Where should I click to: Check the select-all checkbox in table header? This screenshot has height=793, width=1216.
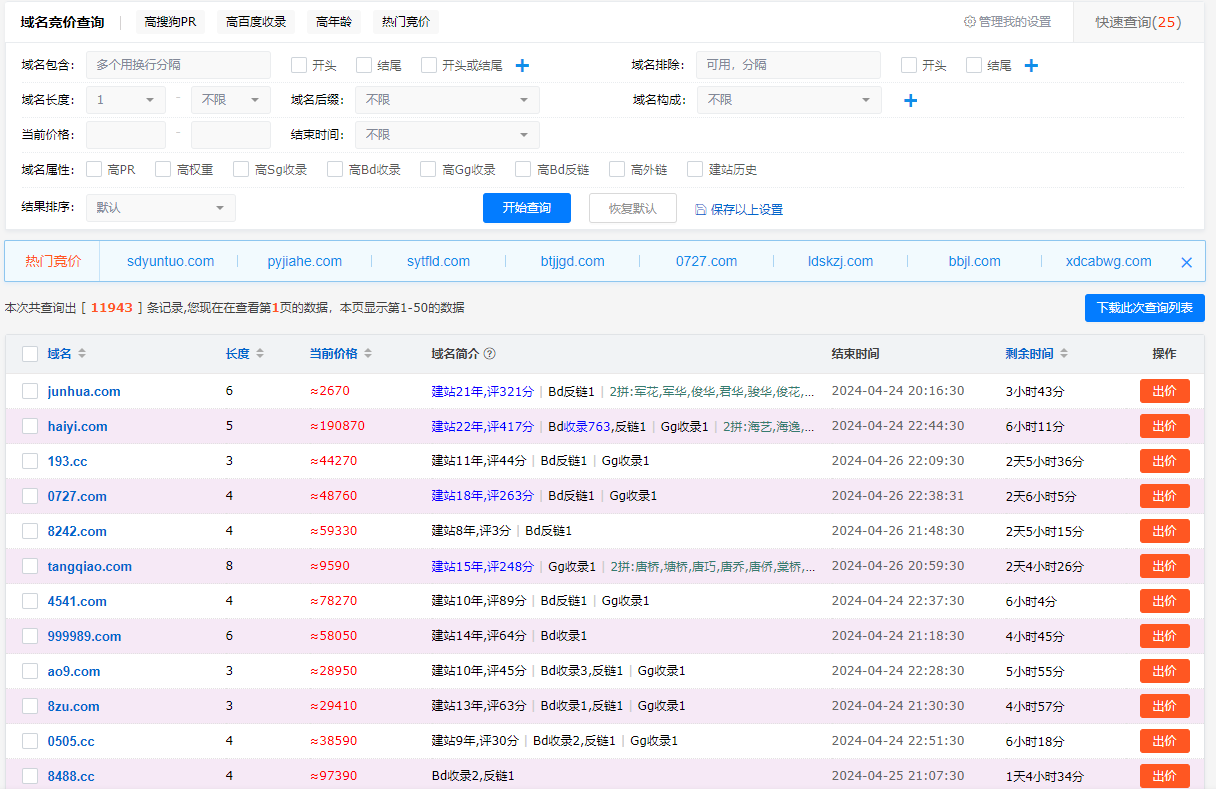30,354
